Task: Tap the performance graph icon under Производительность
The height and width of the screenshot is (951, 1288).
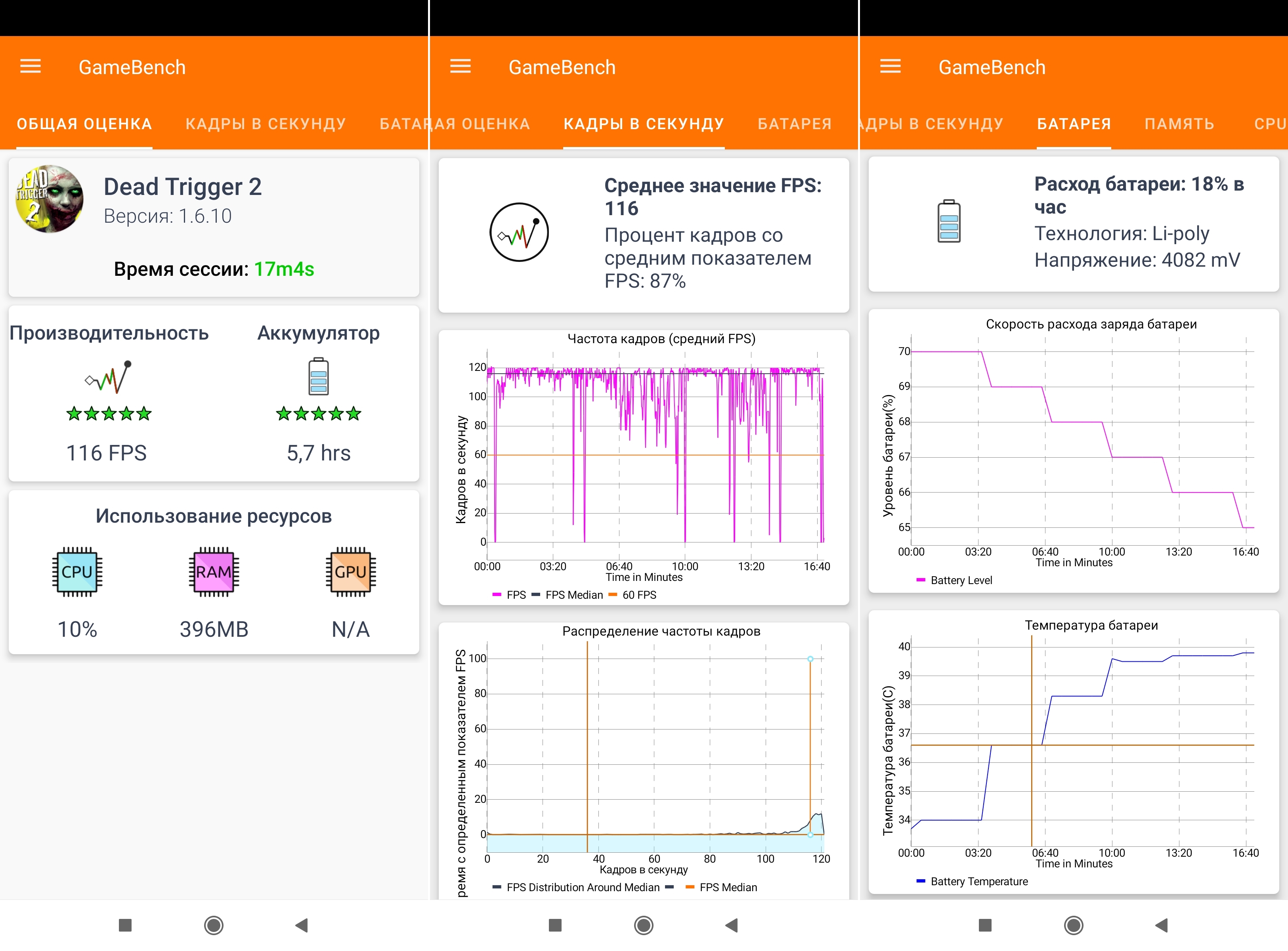Action: (109, 378)
